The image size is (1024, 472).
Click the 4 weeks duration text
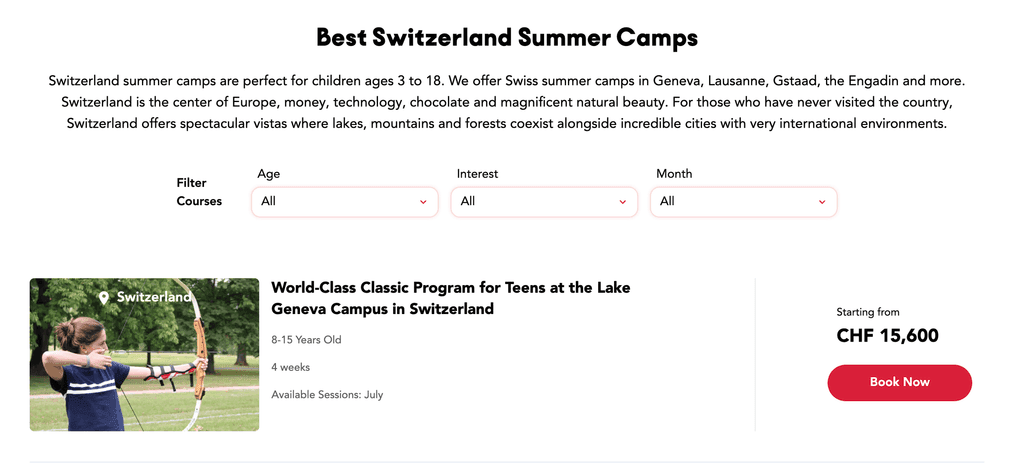click(x=290, y=367)
